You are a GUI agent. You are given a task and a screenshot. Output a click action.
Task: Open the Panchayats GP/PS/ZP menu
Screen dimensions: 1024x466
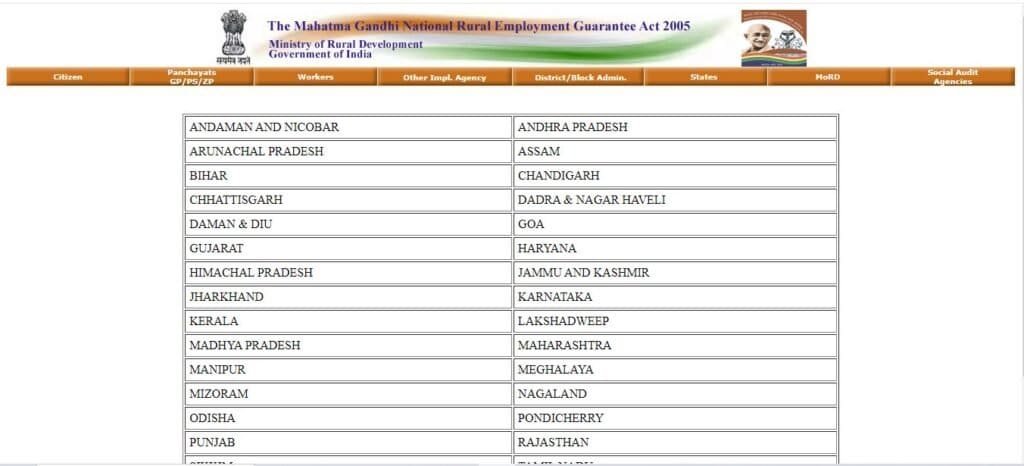tap(191, 77)
